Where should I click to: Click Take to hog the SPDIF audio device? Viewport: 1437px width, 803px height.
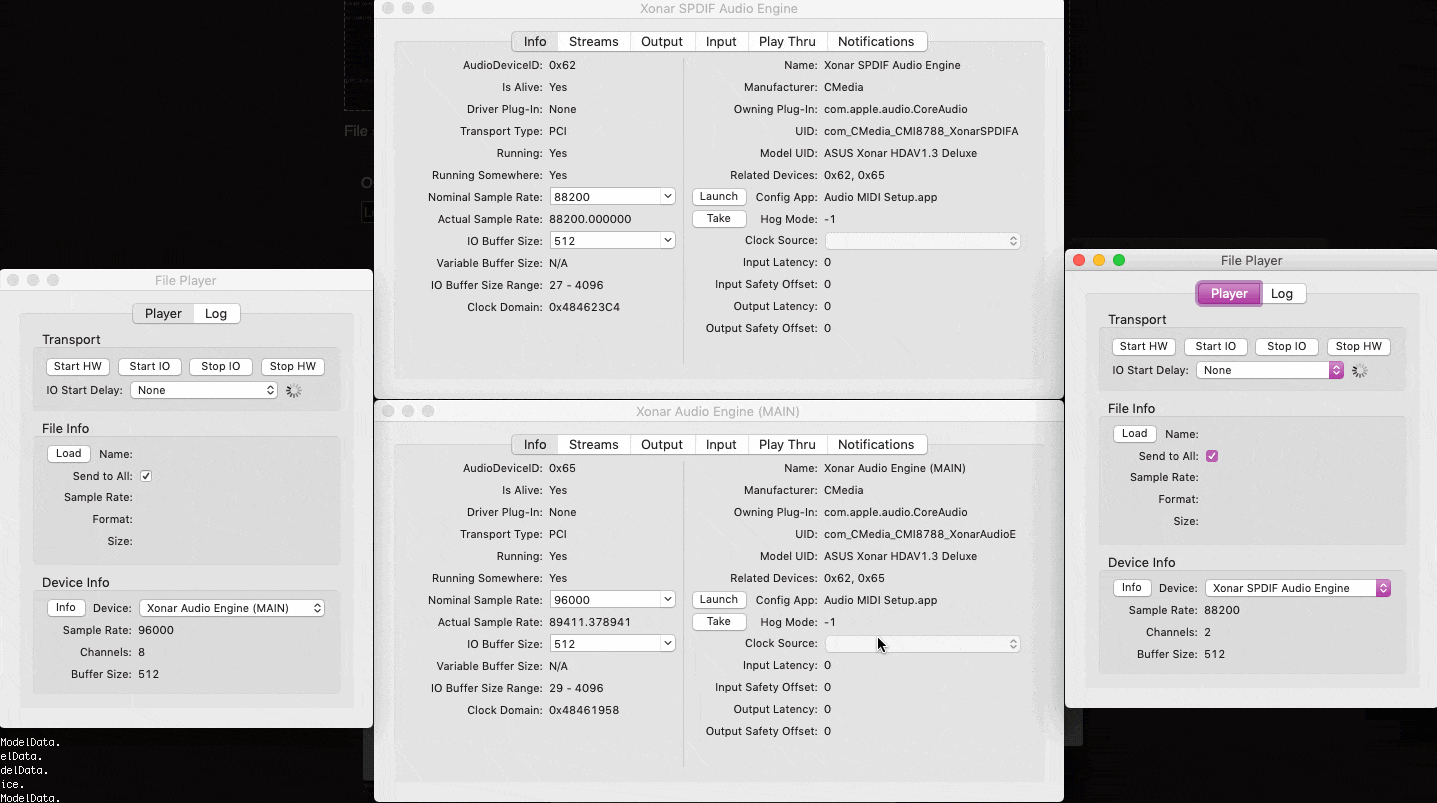click(718, 218)
